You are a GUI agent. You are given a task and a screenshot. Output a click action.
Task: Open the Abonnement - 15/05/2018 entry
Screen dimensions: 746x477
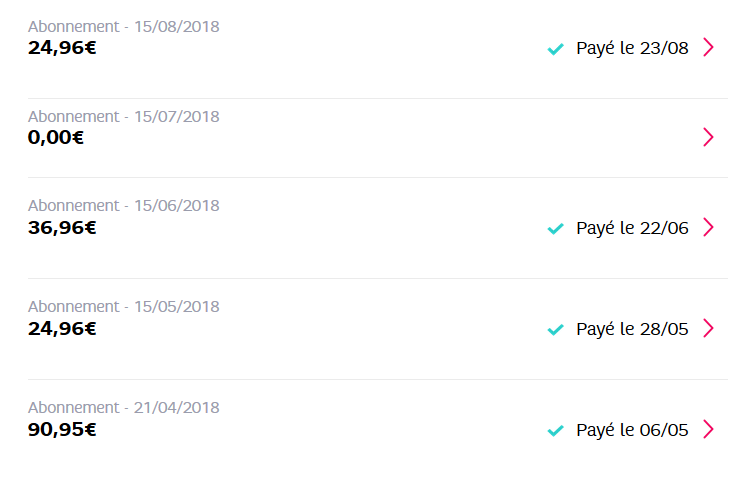pyautogui.click(x=123, y=307)
